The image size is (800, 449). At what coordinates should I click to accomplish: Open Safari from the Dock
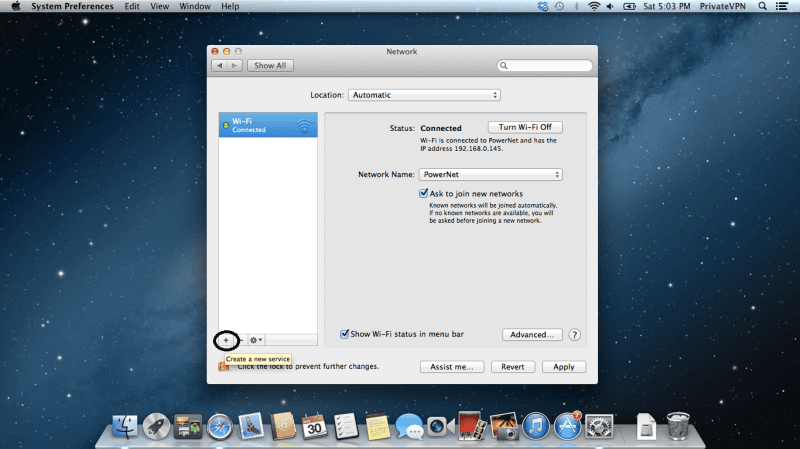click(x=219, y=427)
